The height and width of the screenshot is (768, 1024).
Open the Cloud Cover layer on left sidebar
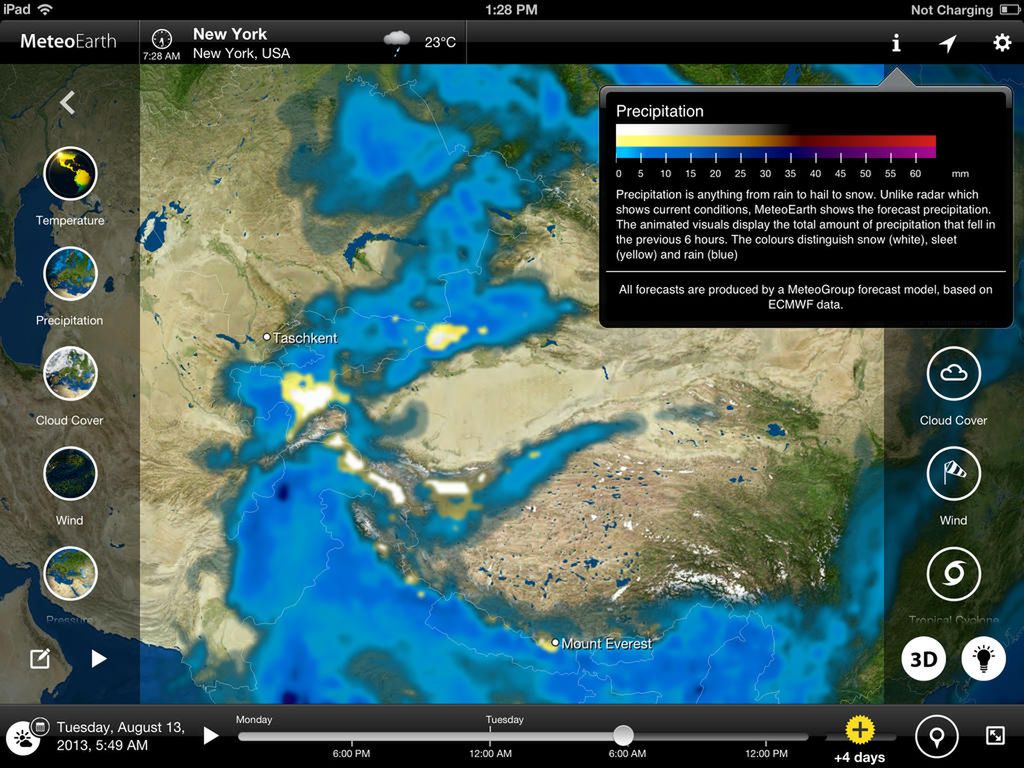tap(70, 372)
